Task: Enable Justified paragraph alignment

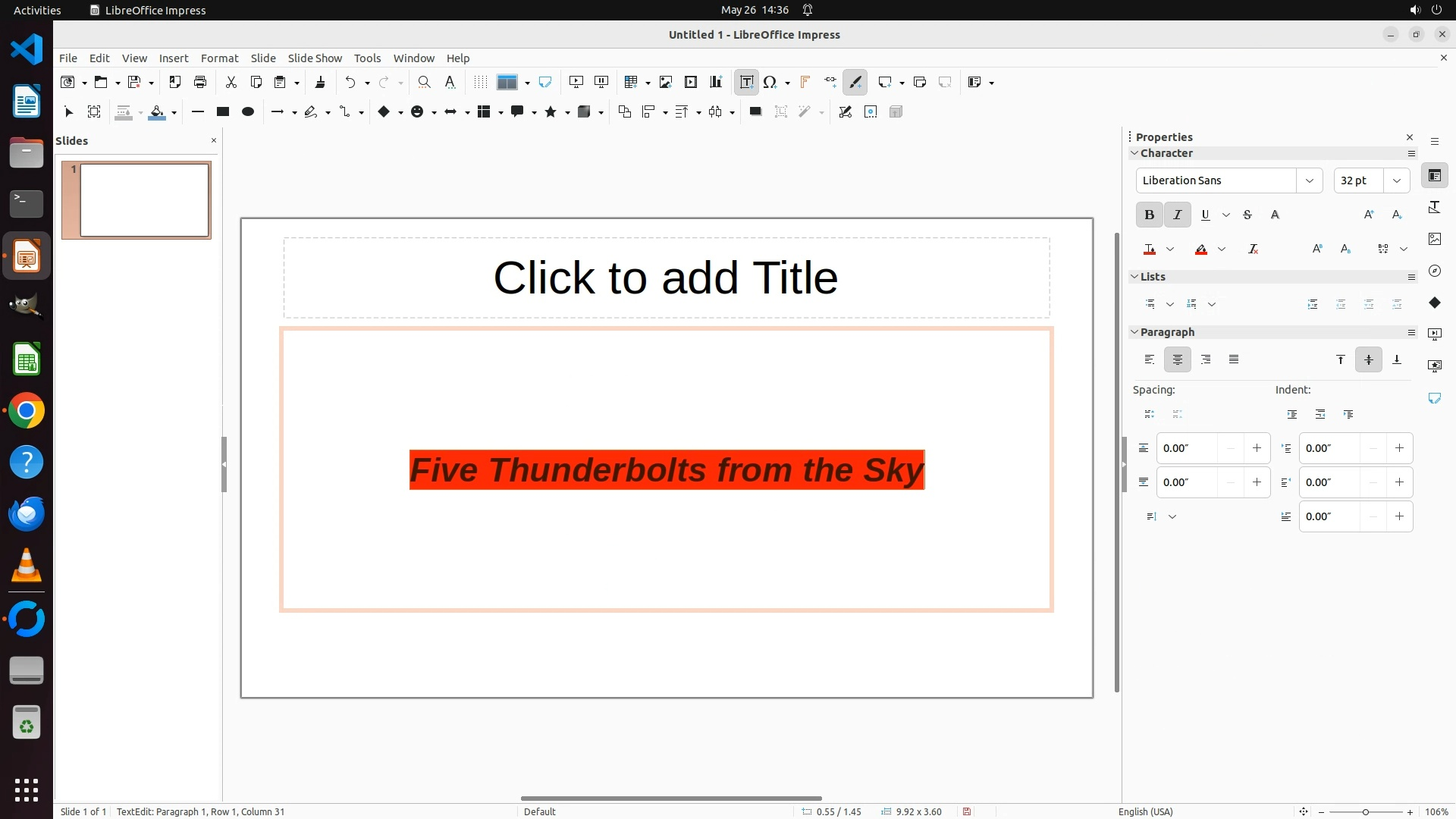Action: click(1234, 359)
